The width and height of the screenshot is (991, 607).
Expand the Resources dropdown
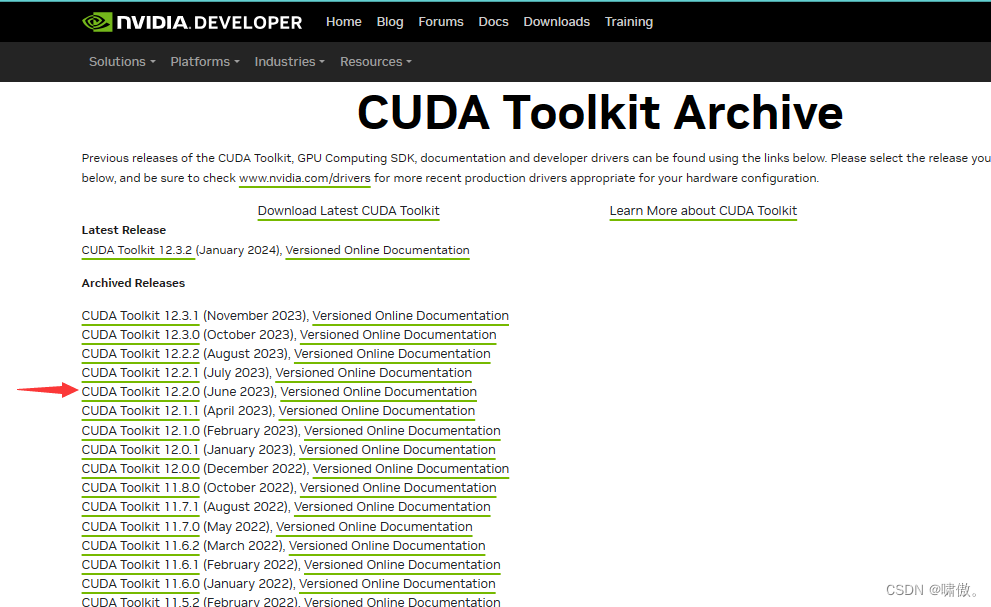click(x=375, y=61)
